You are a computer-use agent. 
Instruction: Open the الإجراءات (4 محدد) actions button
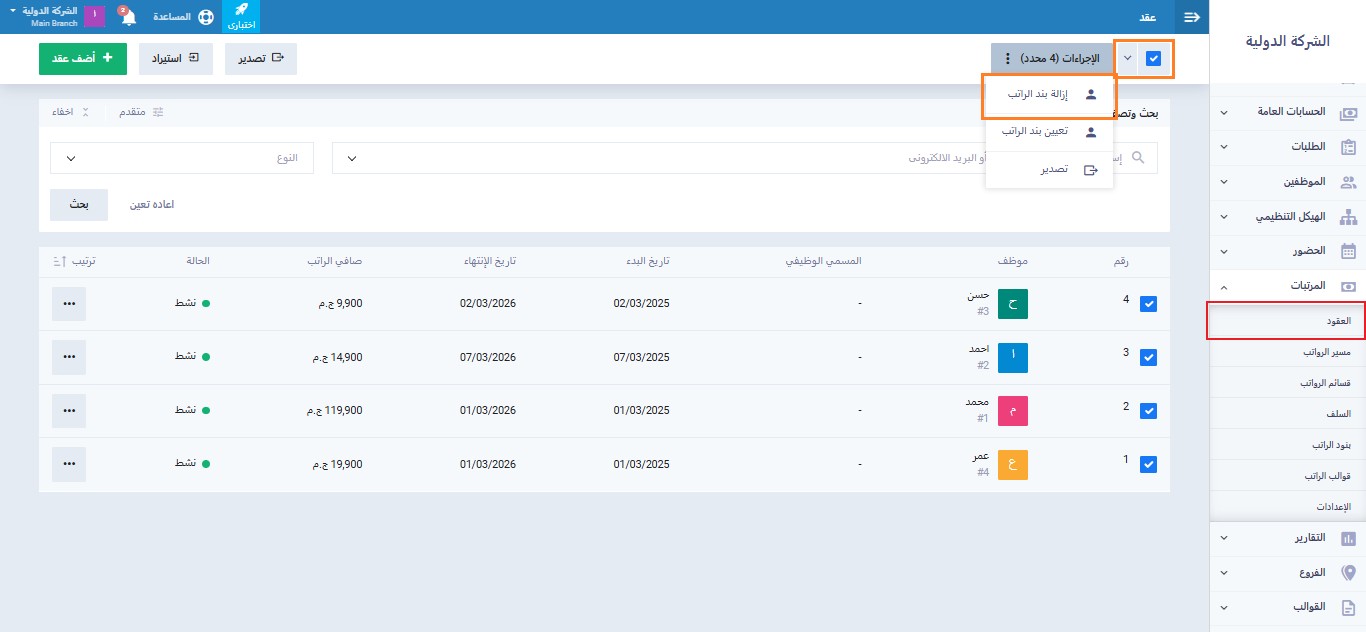tap(1052, 59)
